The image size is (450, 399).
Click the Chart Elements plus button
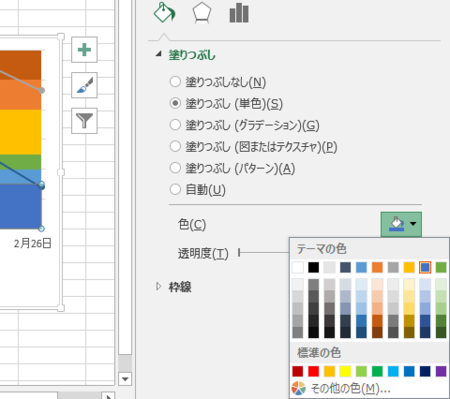[84, 50]
